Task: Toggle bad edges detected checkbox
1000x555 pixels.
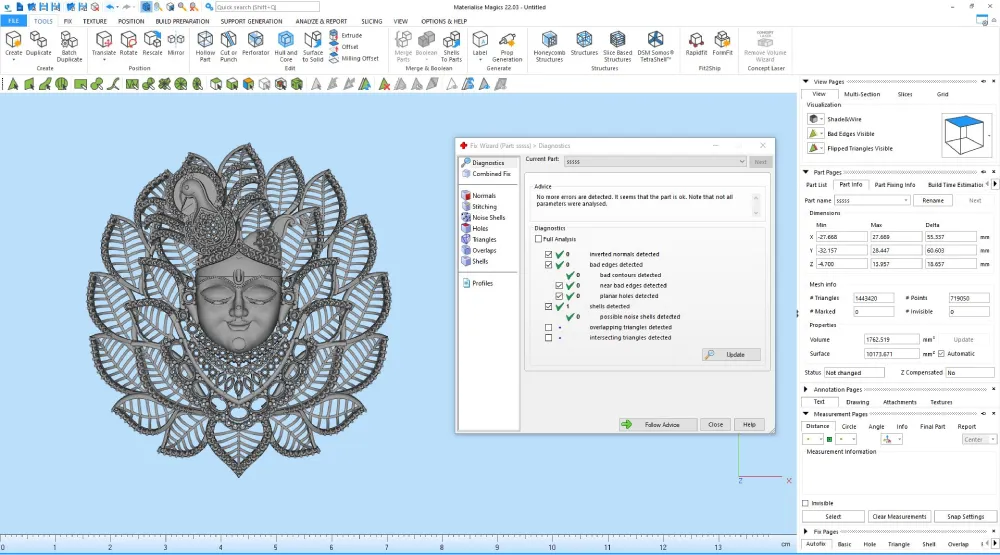Action: (548, 265)
